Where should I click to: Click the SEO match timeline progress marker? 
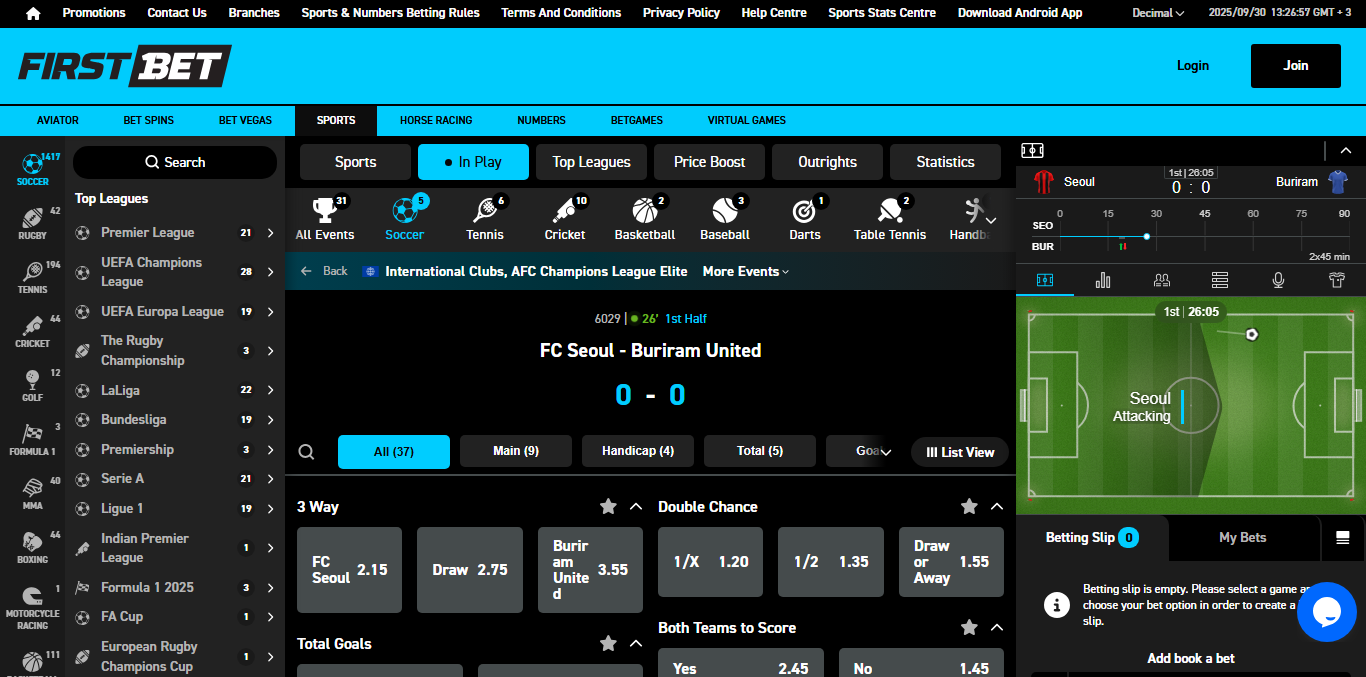[1145, 237]
